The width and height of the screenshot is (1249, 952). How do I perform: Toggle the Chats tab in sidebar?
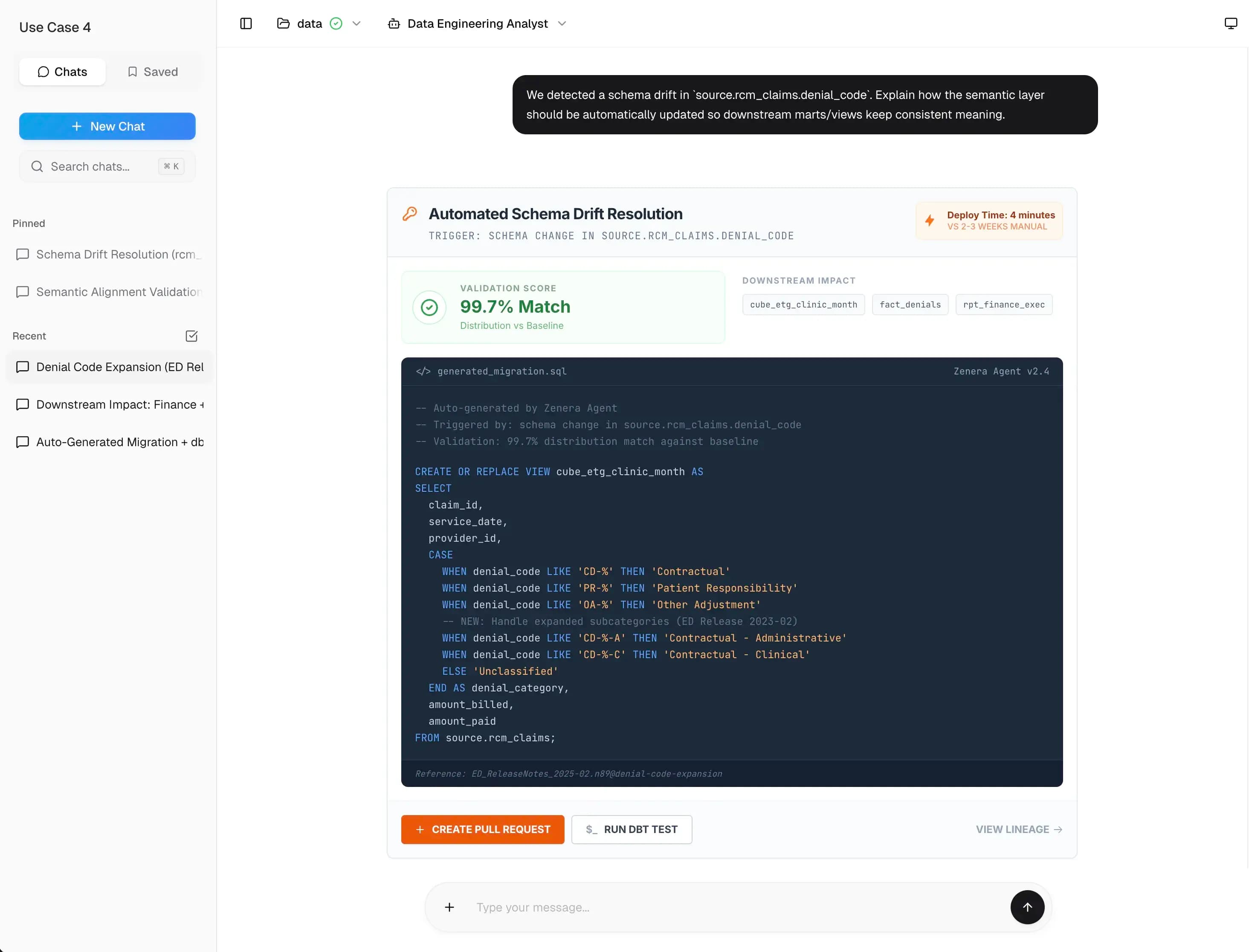[x=62, y=71]
